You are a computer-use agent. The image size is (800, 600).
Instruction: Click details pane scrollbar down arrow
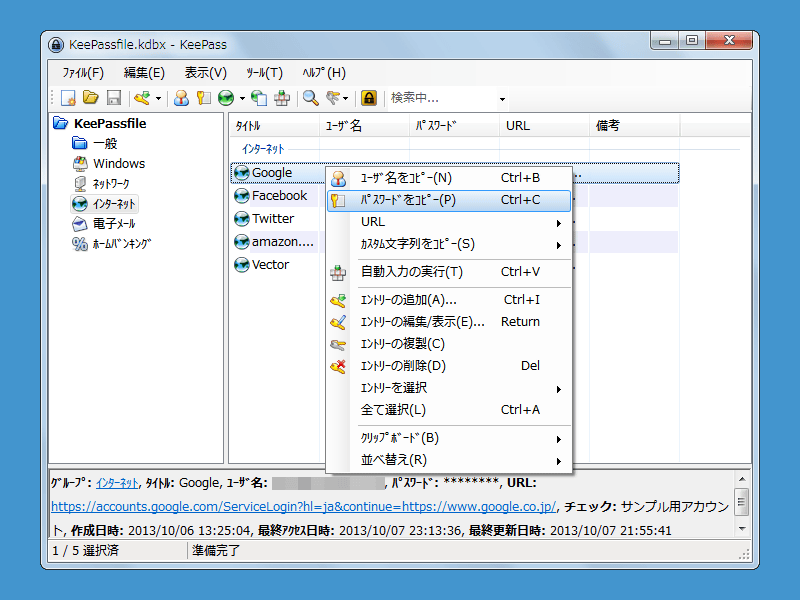pos(742,529)
